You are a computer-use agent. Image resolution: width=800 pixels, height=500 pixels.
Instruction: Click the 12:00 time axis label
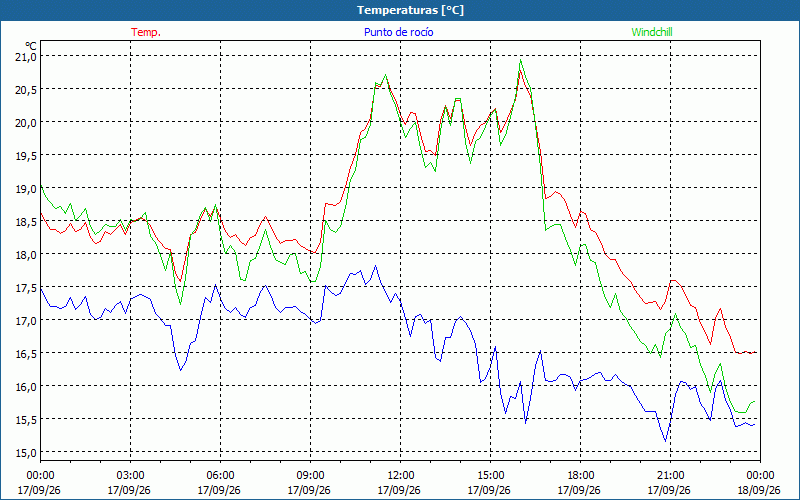[x=401, y=476]
